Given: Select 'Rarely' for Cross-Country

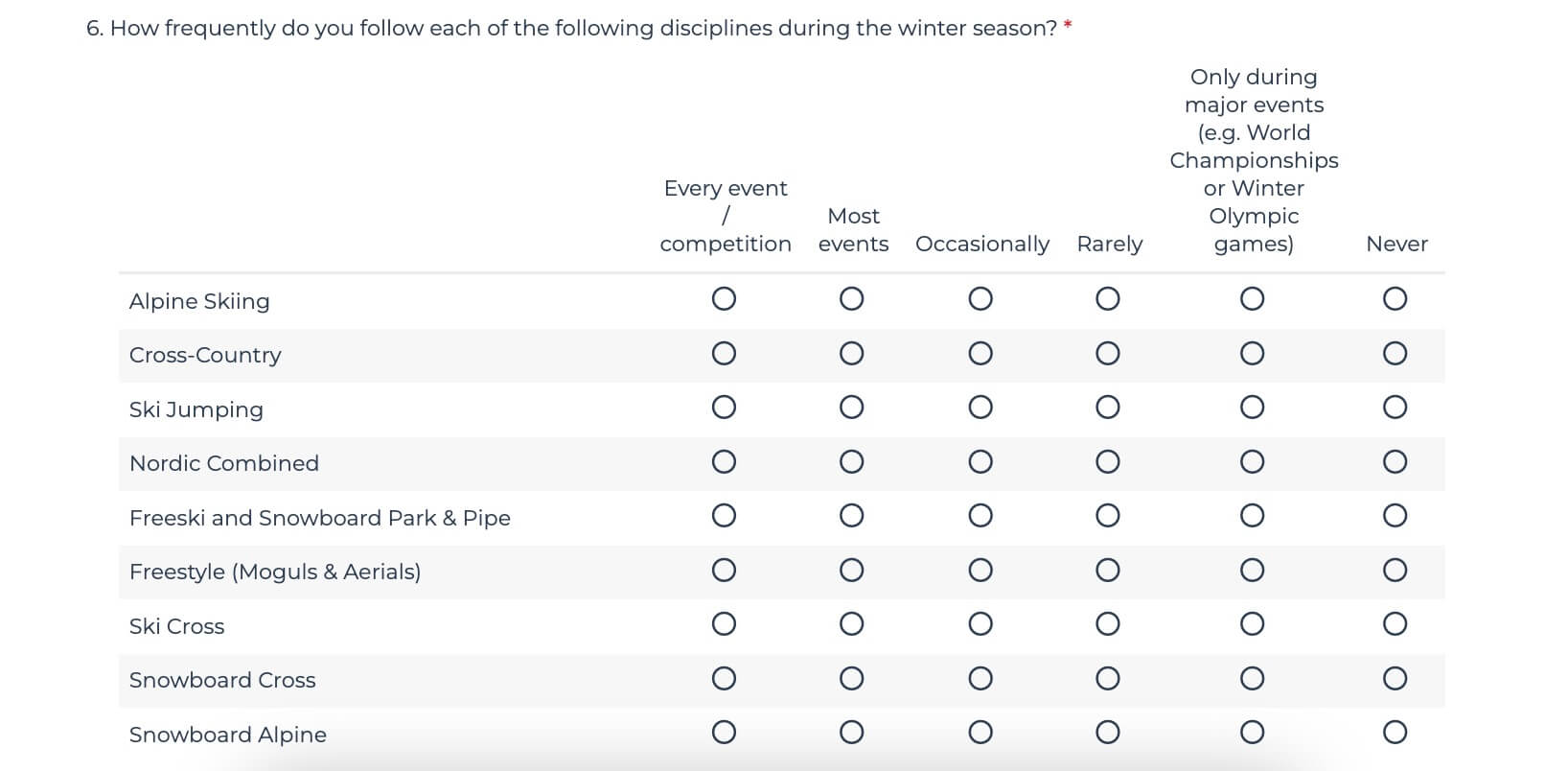Looking at the screenshot, I should coord(1107,354).
